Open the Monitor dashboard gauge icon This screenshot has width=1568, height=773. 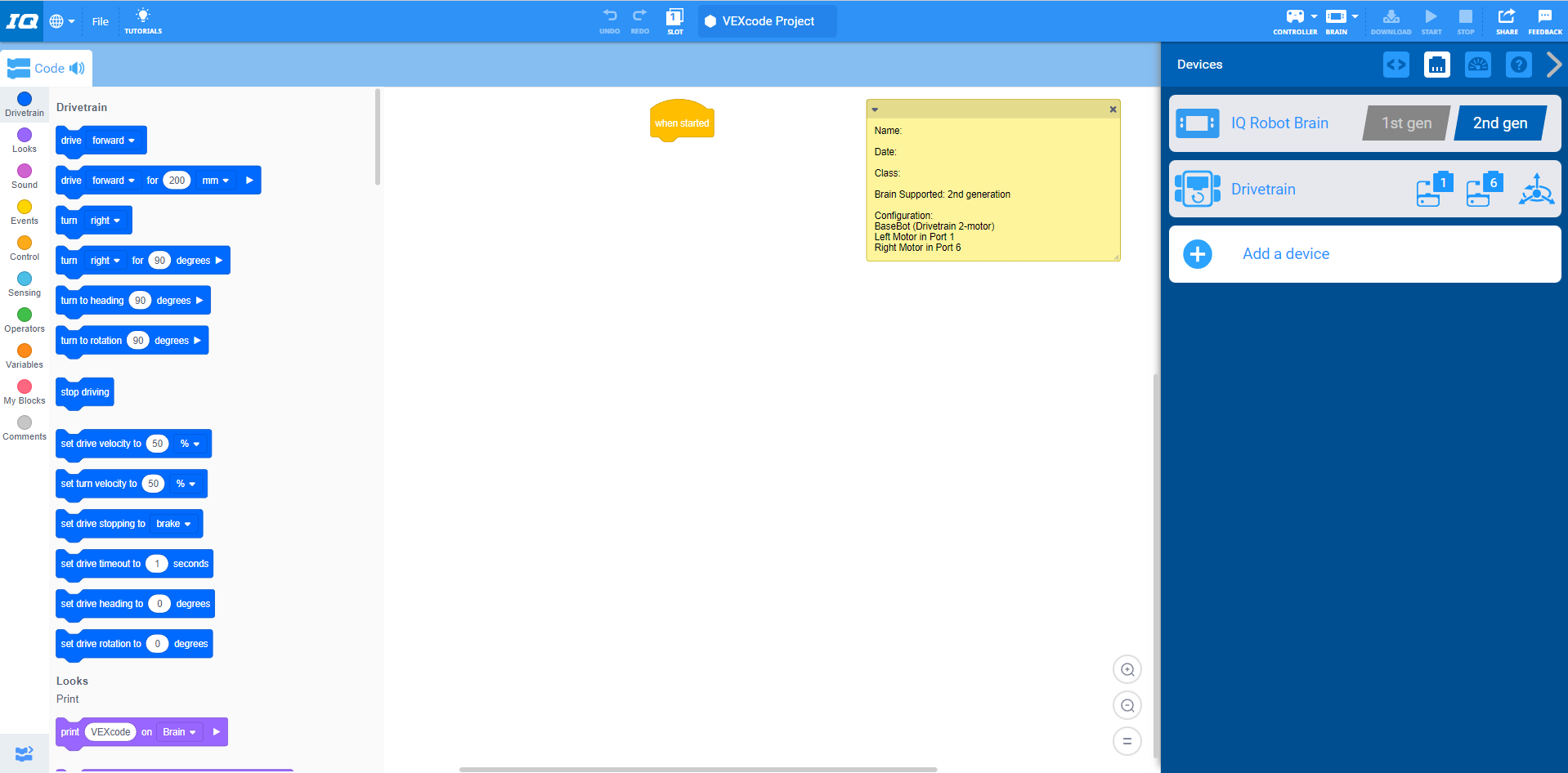tap(1477, 65)
